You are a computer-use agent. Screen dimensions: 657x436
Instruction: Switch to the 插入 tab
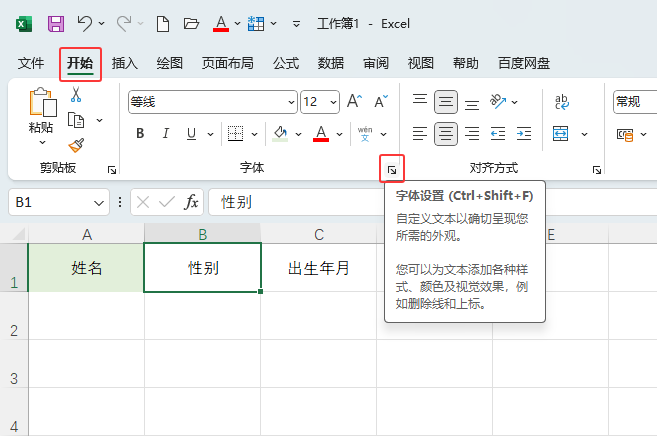tap(124, 63)
